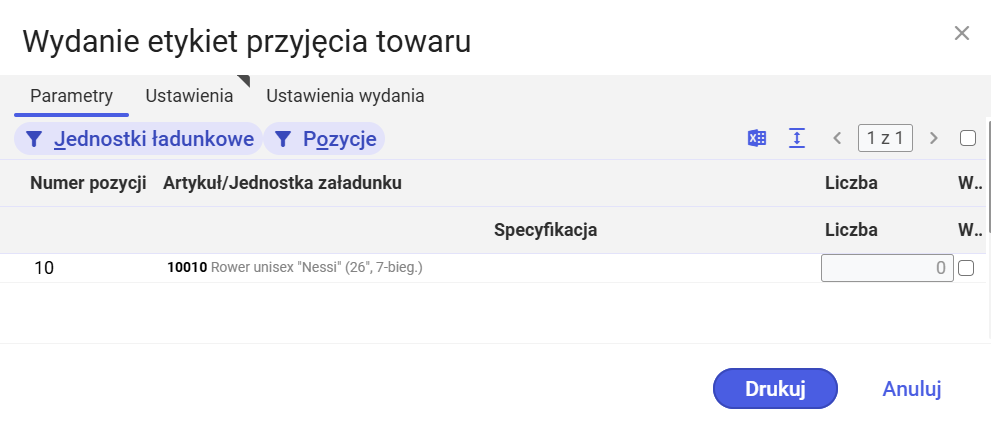Screen dimensions: 991x427
Task: Go to previous page arrow
Action: [837, 138]
